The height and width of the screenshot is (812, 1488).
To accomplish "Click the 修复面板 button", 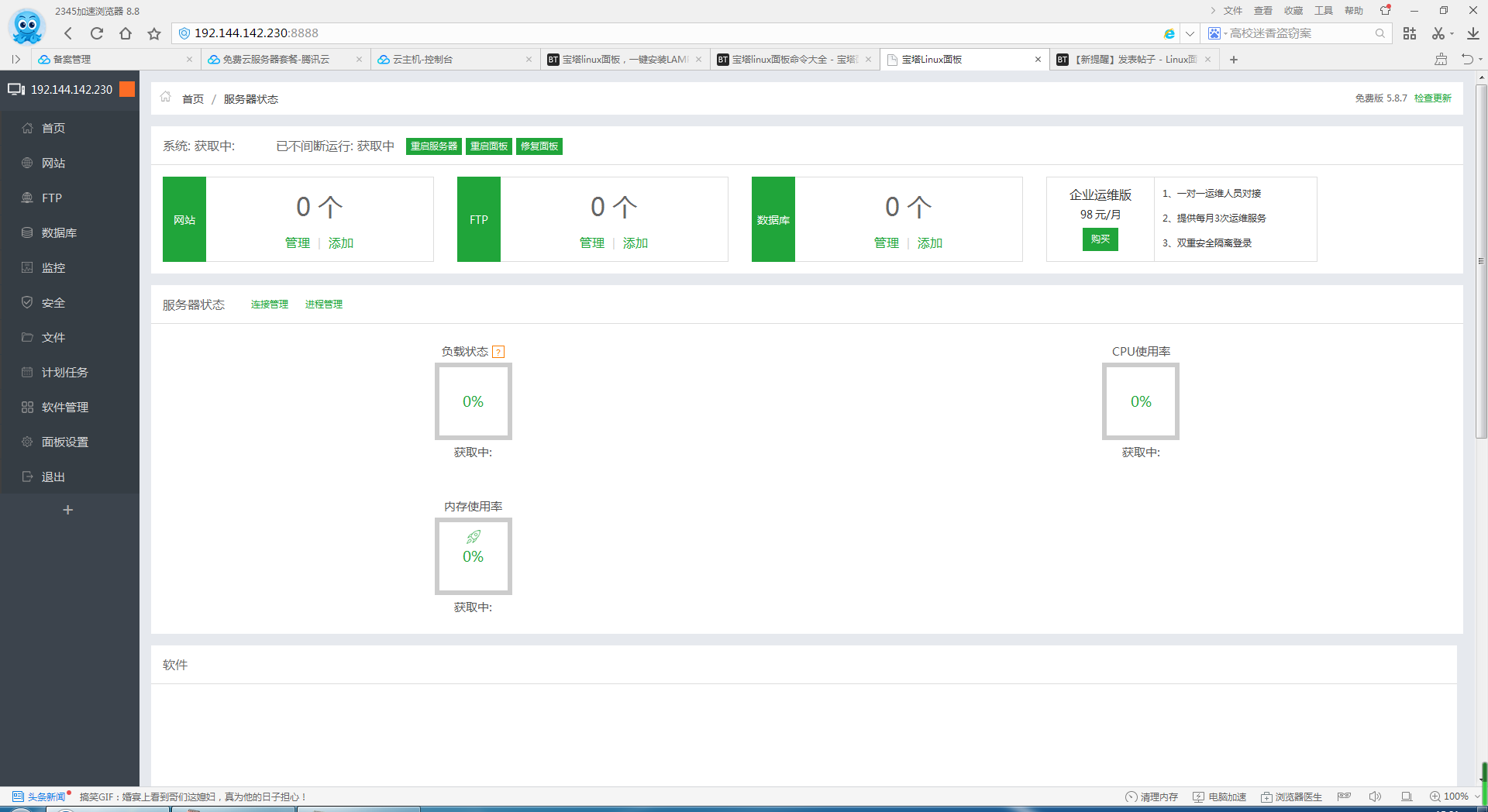I will coord(539,146).
